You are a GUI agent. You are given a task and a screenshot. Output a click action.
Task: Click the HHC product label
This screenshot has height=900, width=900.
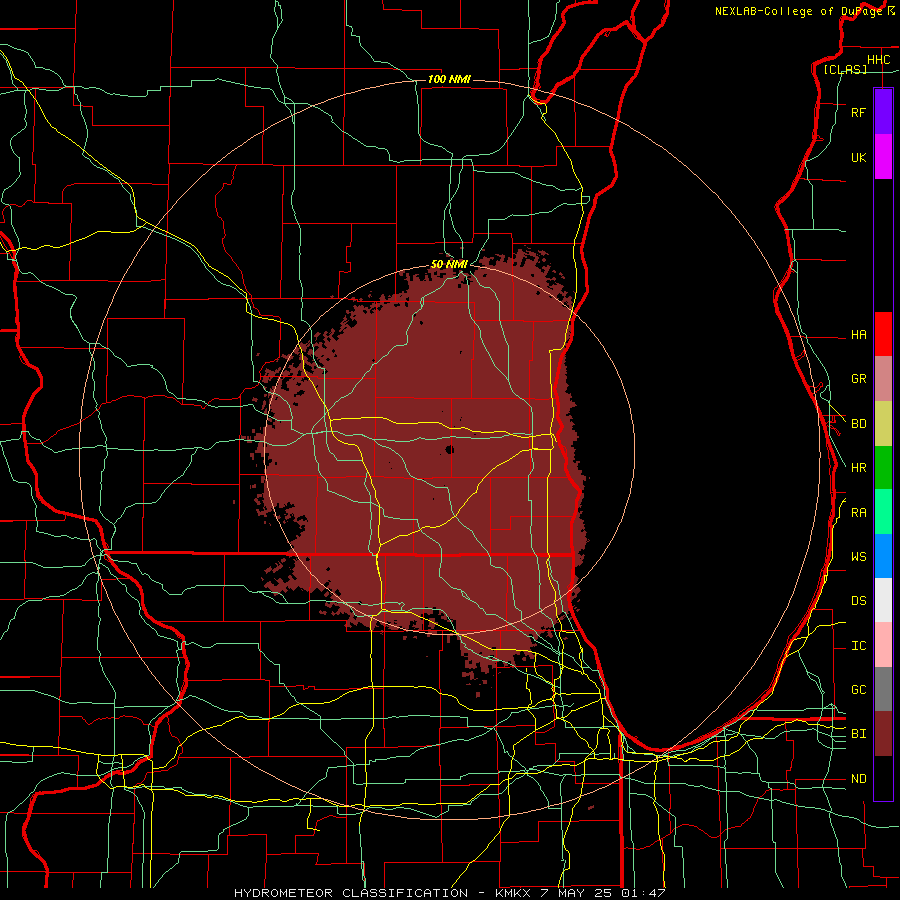879,60
